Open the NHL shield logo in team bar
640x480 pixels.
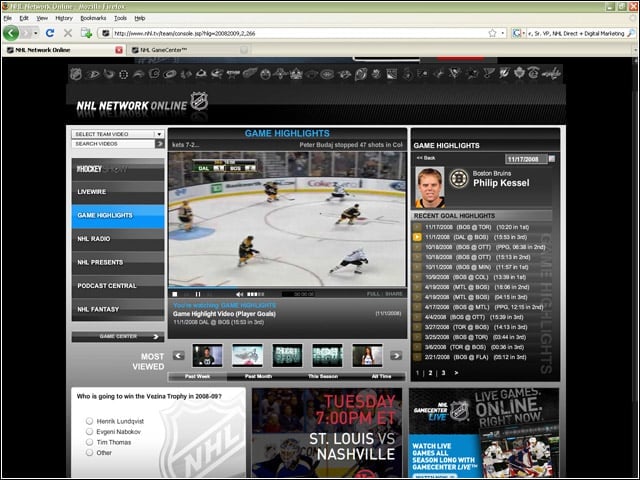pos(76,74)
